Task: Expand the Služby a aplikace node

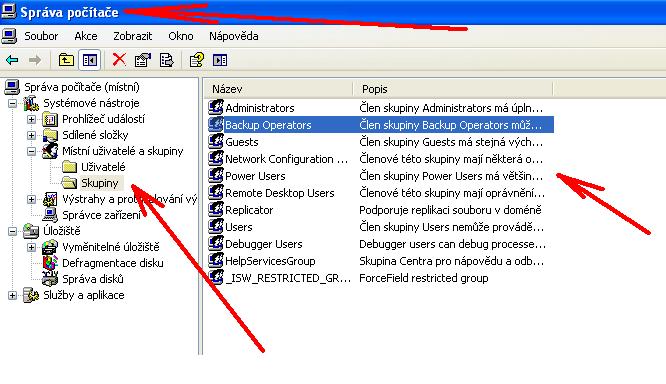Action: pos(12,295)
